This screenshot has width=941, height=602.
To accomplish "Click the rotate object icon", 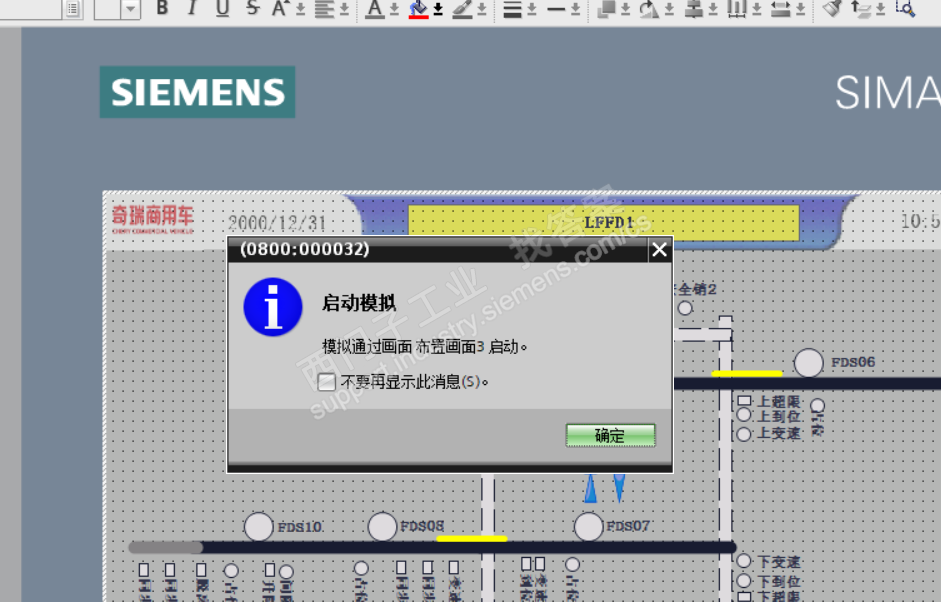I will (x=649, y=9).
